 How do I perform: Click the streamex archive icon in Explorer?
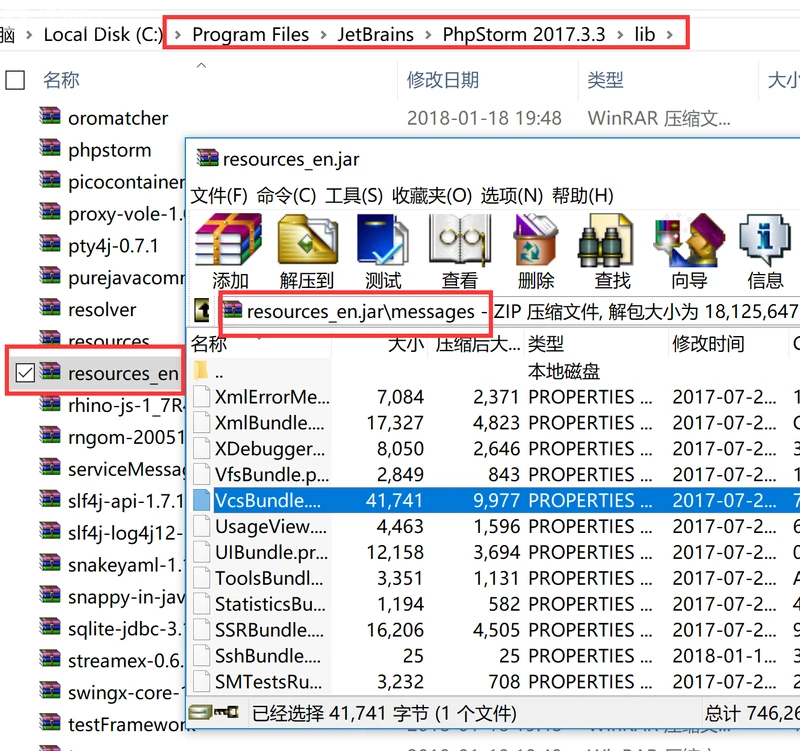coord(50,659)
